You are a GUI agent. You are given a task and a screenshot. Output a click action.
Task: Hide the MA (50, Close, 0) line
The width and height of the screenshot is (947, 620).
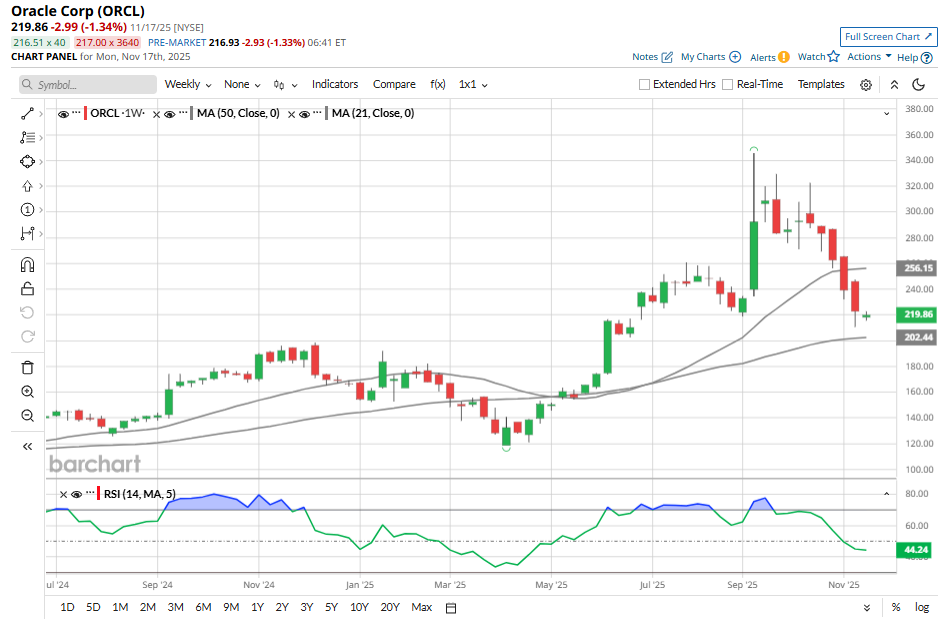(x=169, y=114)
